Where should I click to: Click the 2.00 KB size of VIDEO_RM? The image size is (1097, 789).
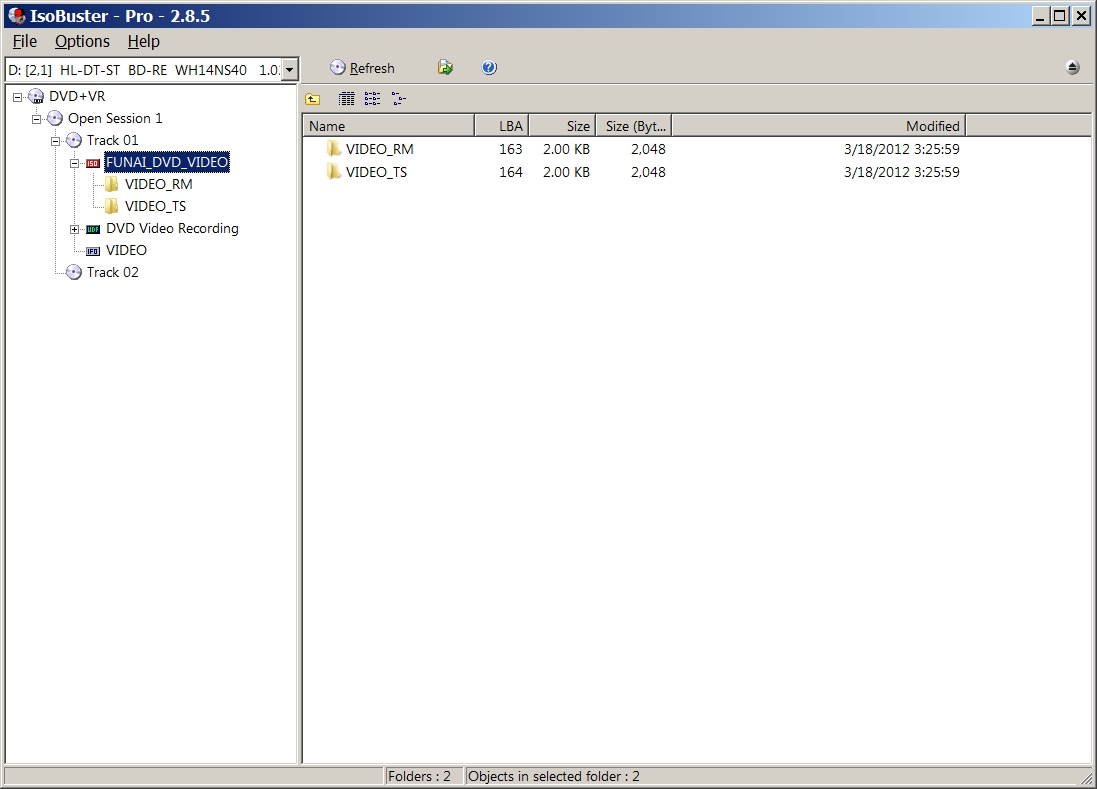[x=567, y=149]
